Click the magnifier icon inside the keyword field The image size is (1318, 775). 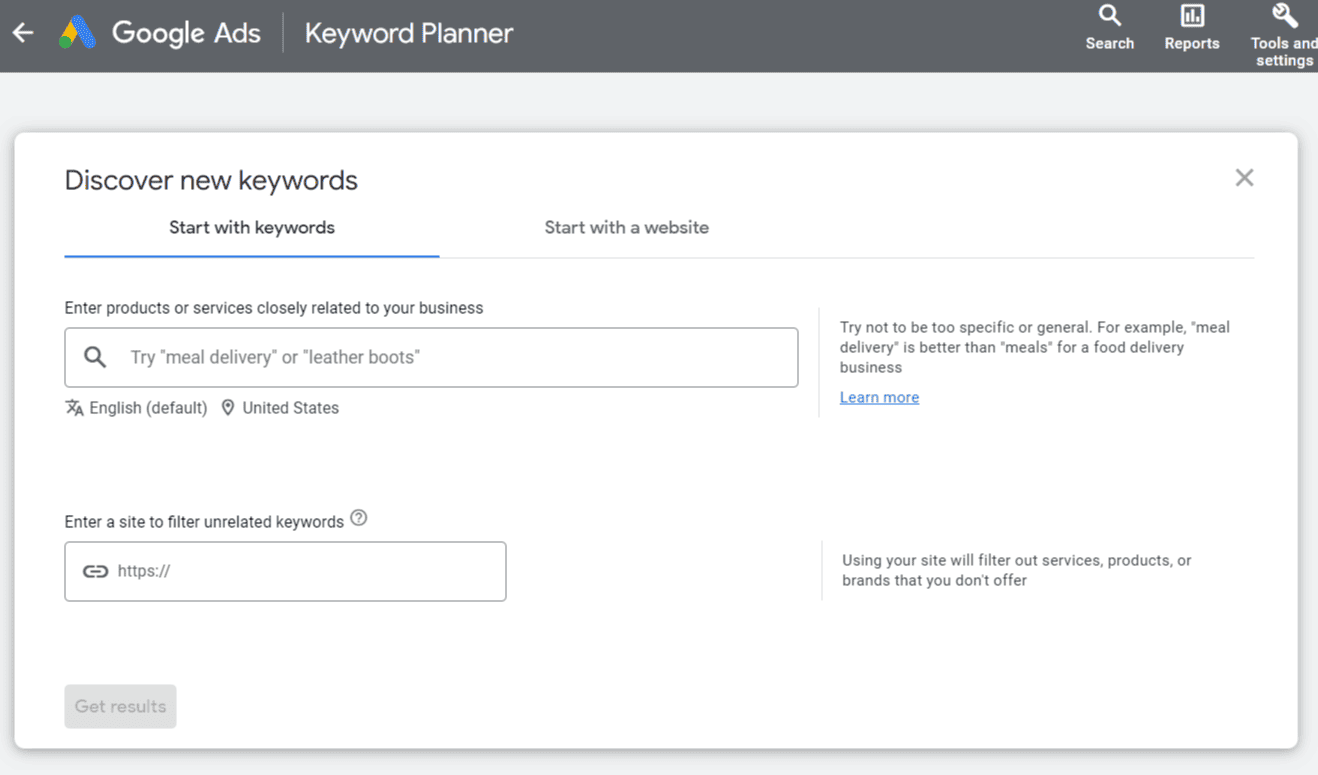pos(95,357)
